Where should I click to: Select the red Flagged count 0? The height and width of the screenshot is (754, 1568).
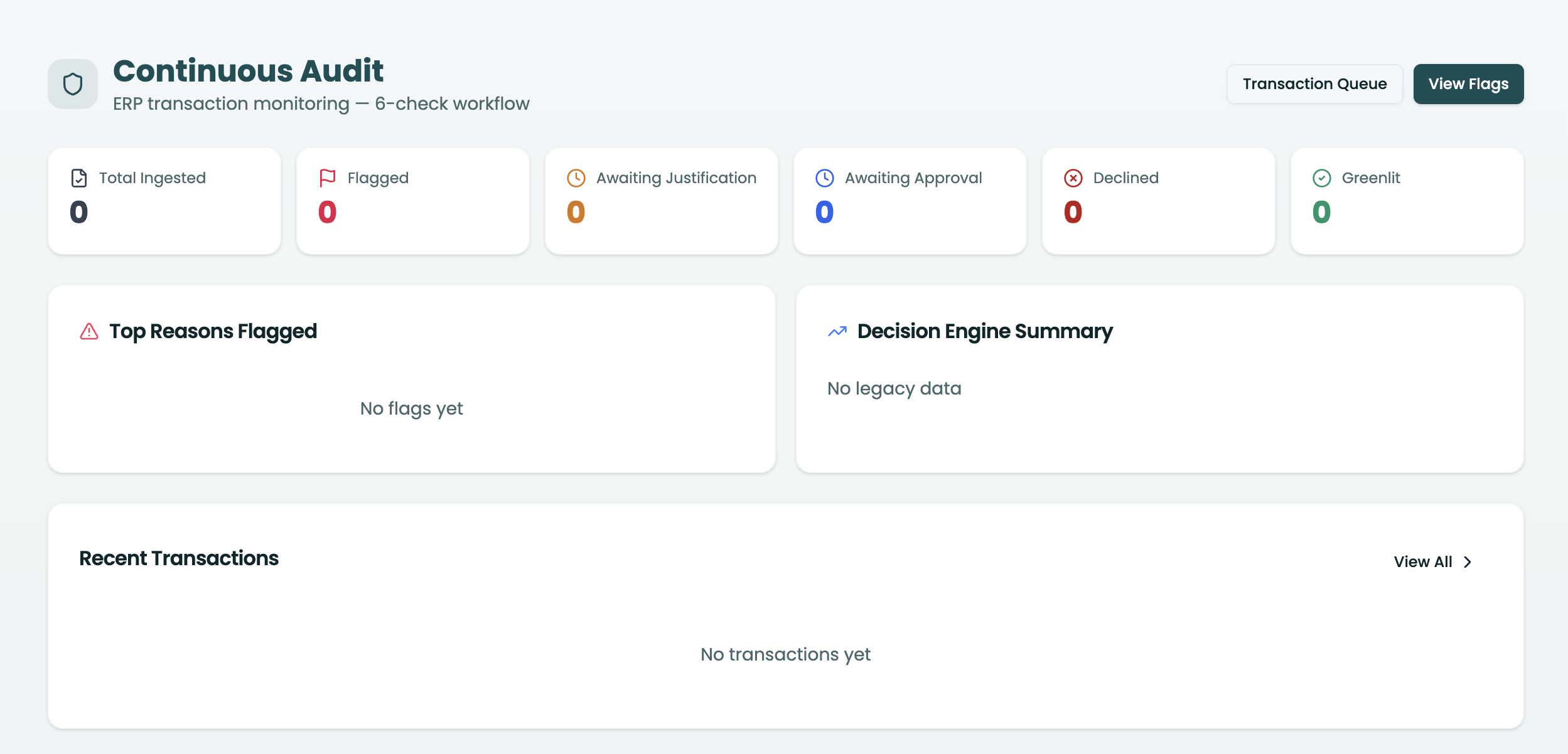tap(328, 212)
